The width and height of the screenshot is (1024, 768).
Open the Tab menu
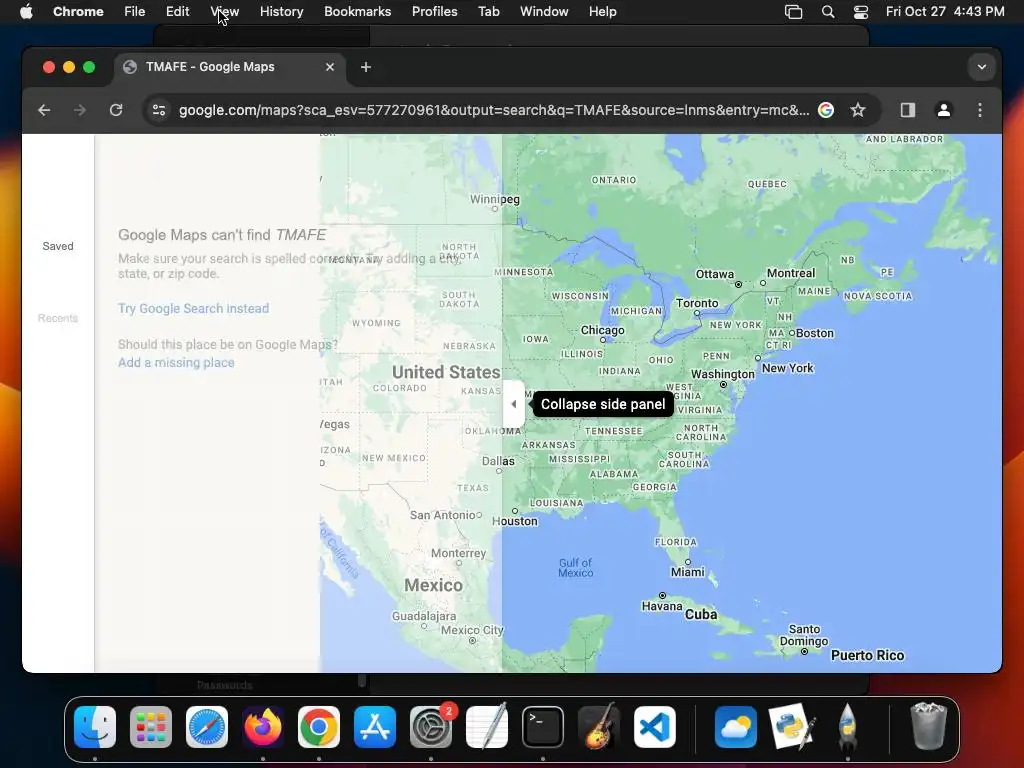click(488, 12)
